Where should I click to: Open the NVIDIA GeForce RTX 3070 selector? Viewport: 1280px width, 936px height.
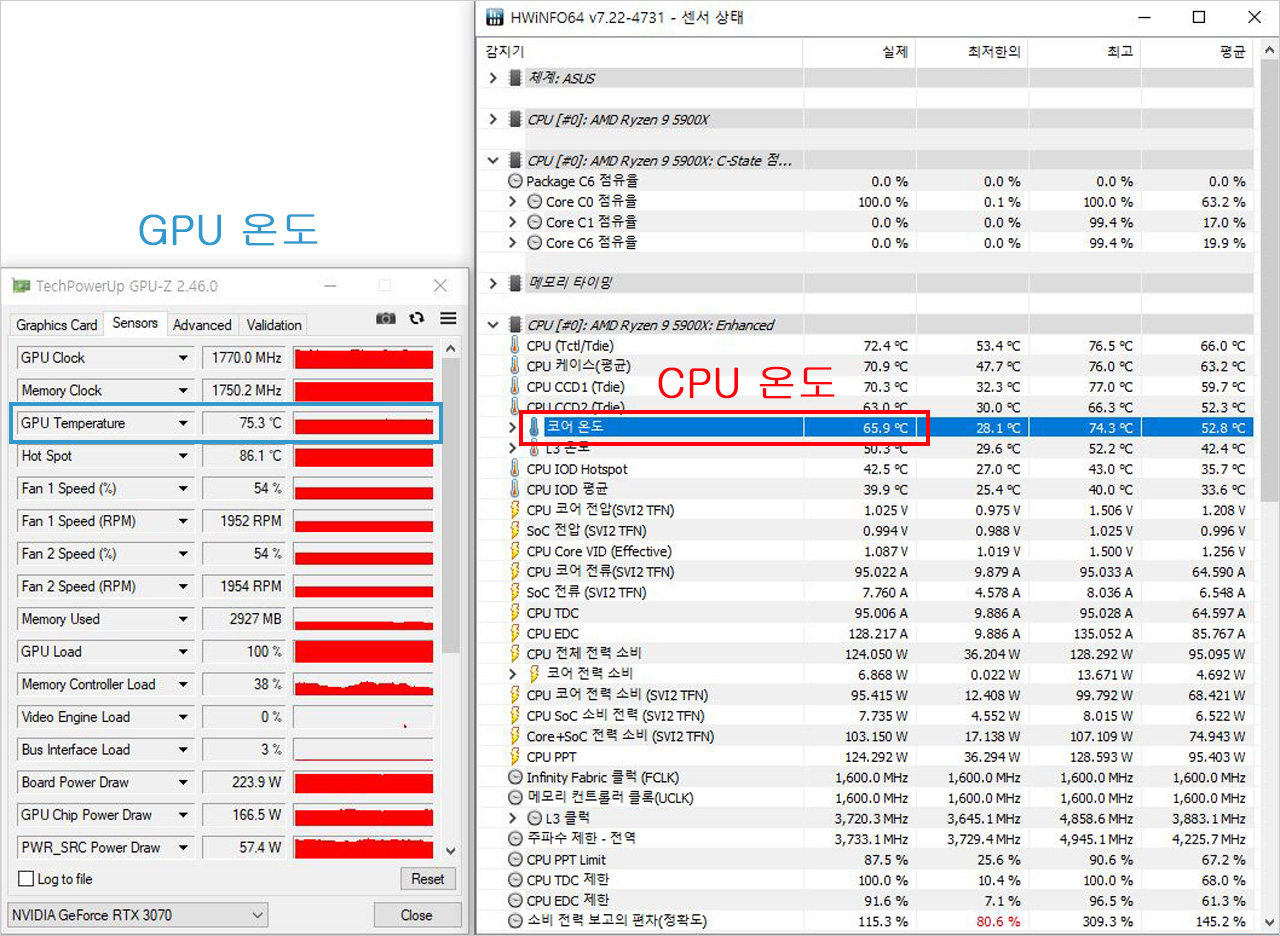click(138, 914)
